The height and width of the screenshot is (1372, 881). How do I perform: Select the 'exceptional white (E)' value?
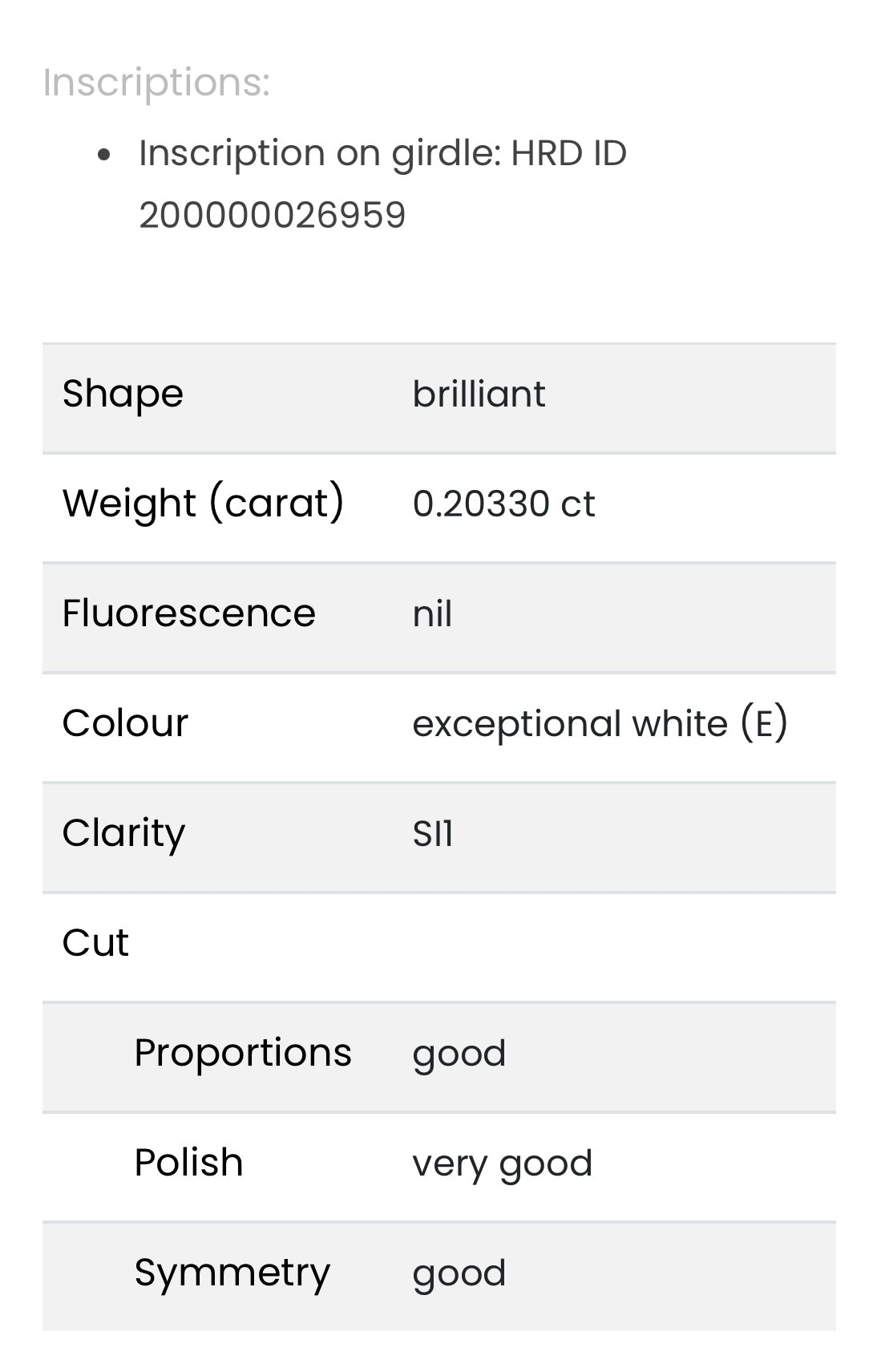(600, 723)
